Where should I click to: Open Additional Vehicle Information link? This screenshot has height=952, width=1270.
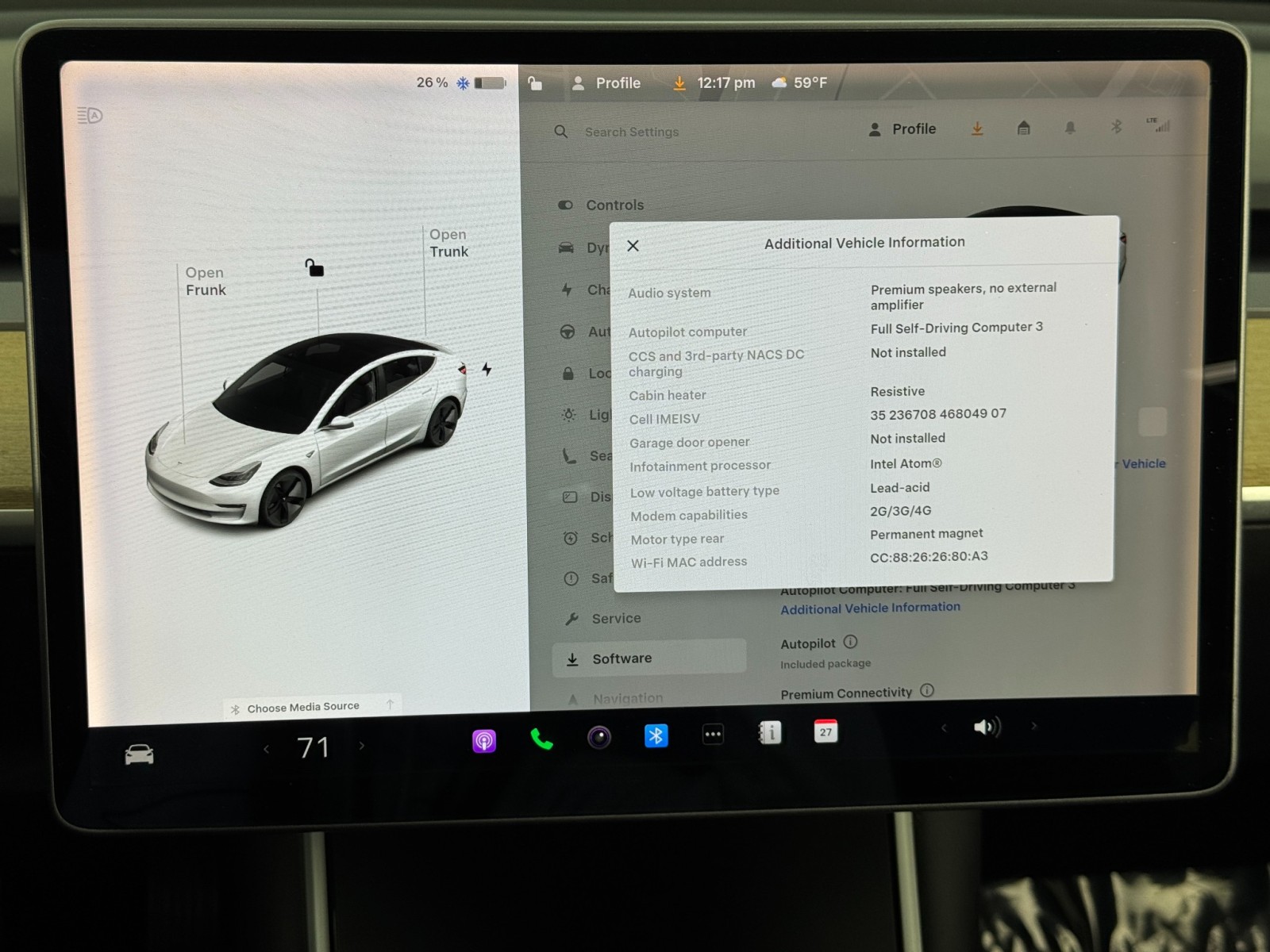coord(870,608)
